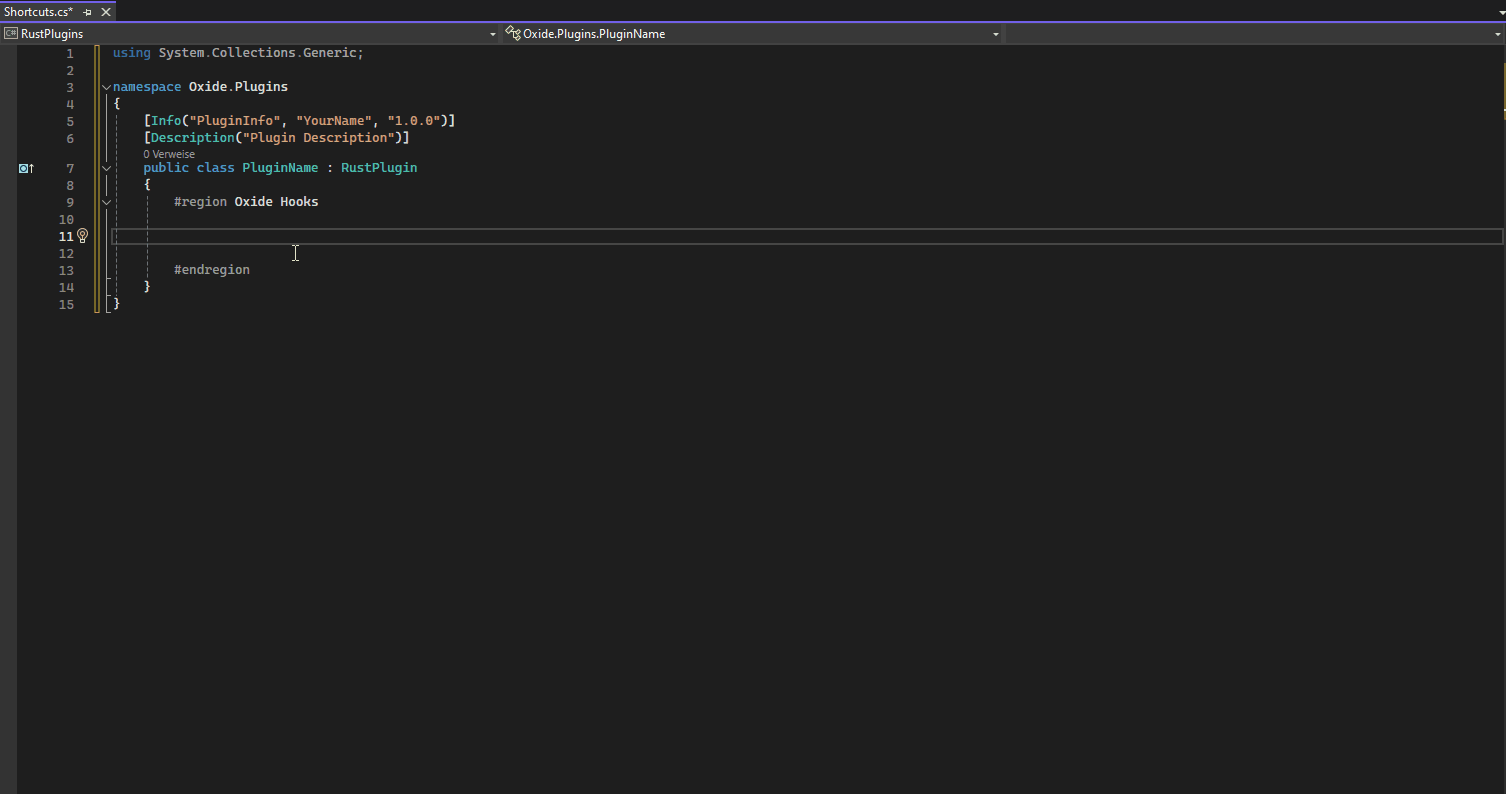This screenshot has width=1506, height=794.
Task: Open the empty members dropdown
Action: tap(1497, 34)
